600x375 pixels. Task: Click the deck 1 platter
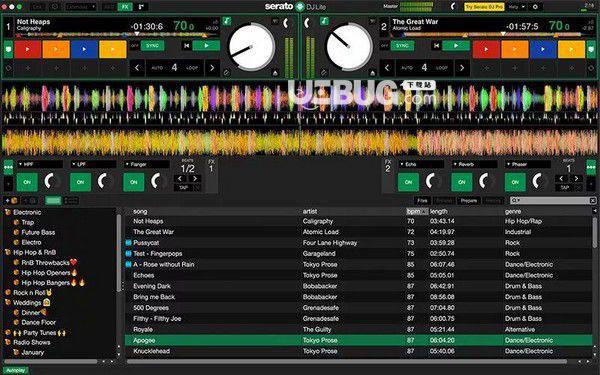click(x=251, y=47)
